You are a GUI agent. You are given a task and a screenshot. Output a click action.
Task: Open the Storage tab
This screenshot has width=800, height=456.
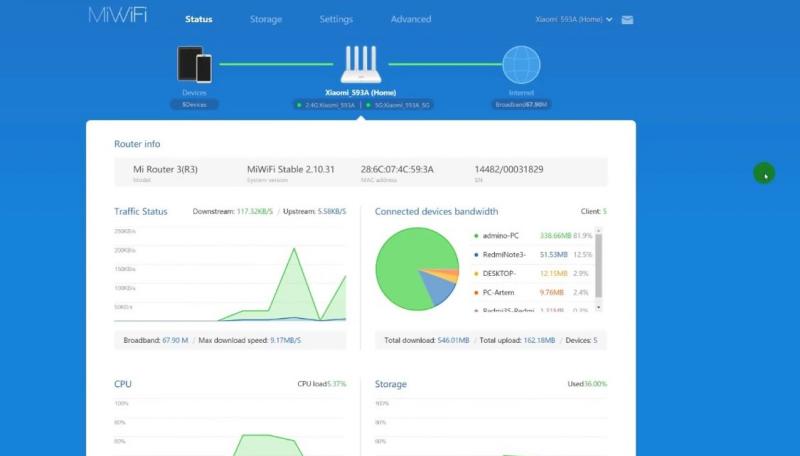(x=266, y=19)
